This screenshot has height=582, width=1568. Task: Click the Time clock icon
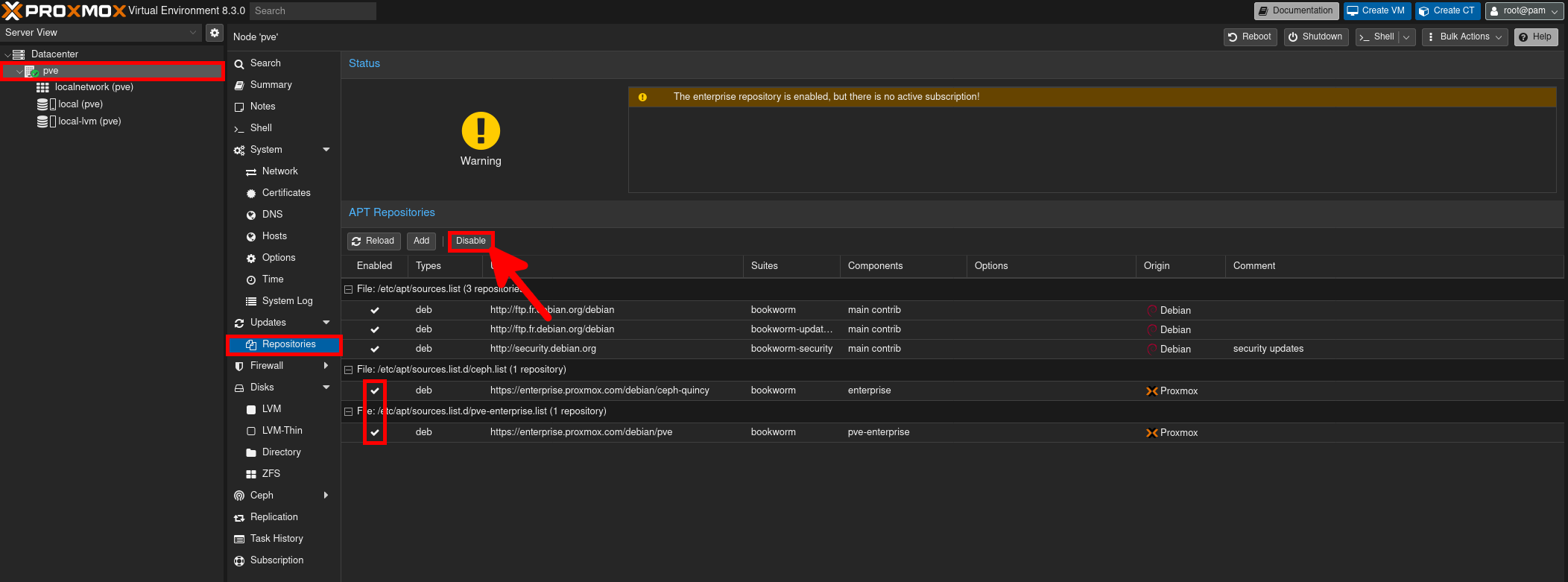tap(251, 279)
